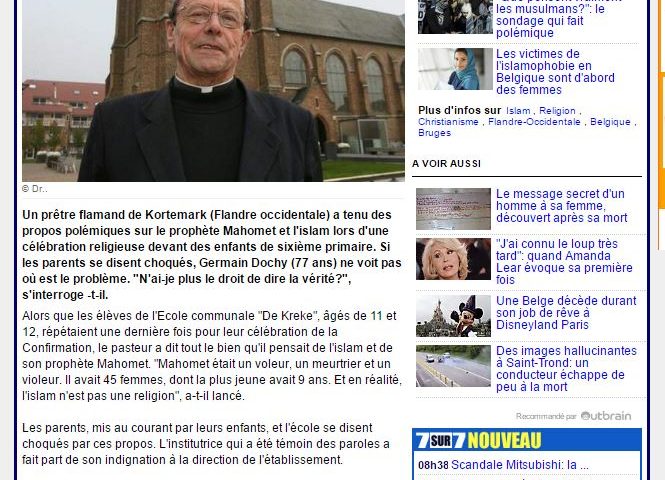Open the Saint-Trond 'images hallucinantes' article
Image resolution: width=665 pixels, height=480 pixels.
point(566,368)
